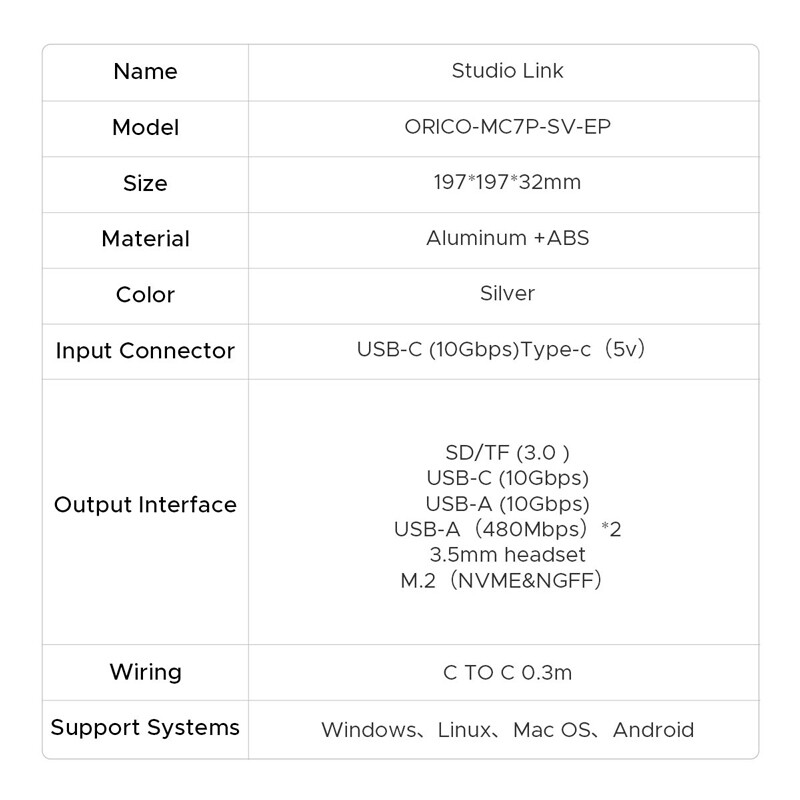The height and width of the screenshot is (800, 800).
Task: Select the "Aluminum +ABS" material value
Action: 507,238
